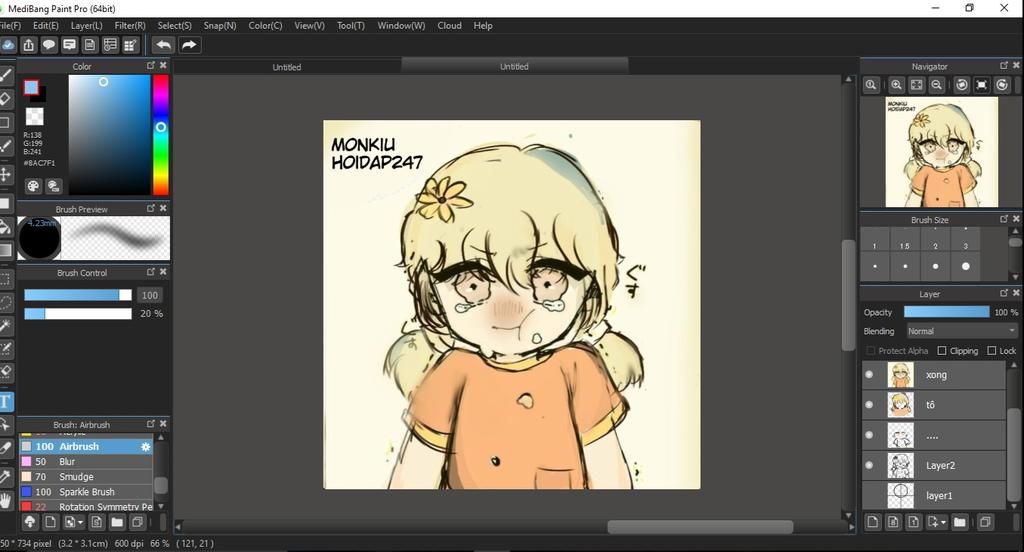This screenshot has height=552, width=1024.
Task: Enable the layer Lock checkbox
Action: coord(992,351)
